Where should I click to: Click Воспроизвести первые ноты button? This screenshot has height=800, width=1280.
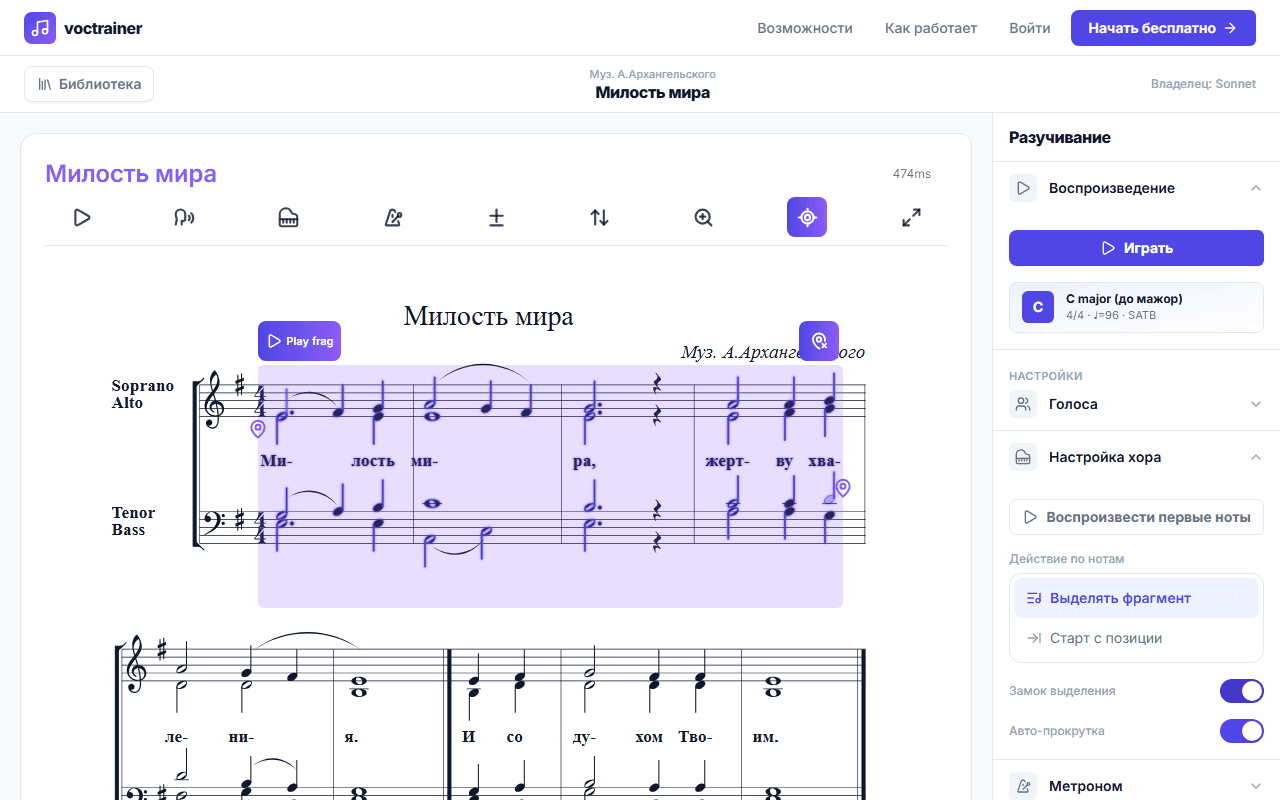tap(1136, 518)
